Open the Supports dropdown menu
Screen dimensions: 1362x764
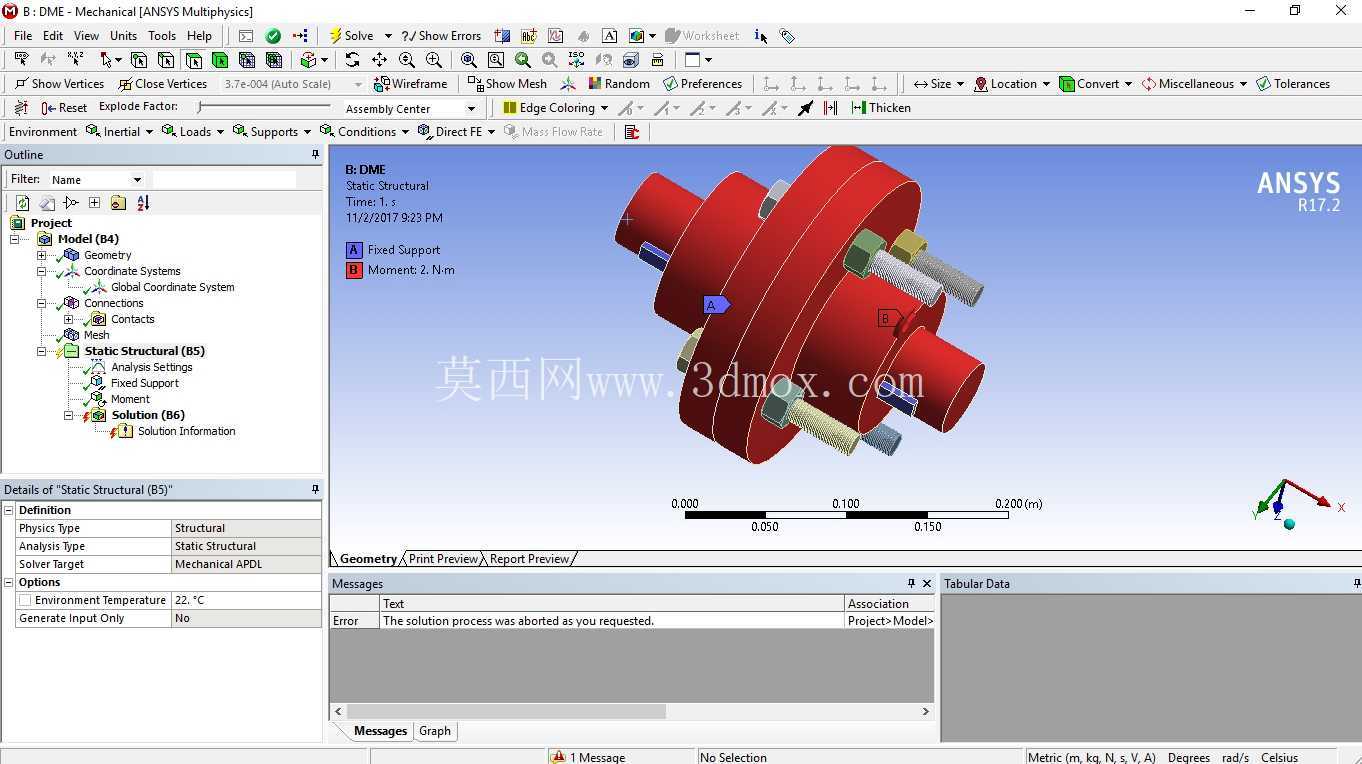click(x=273, y=132)
